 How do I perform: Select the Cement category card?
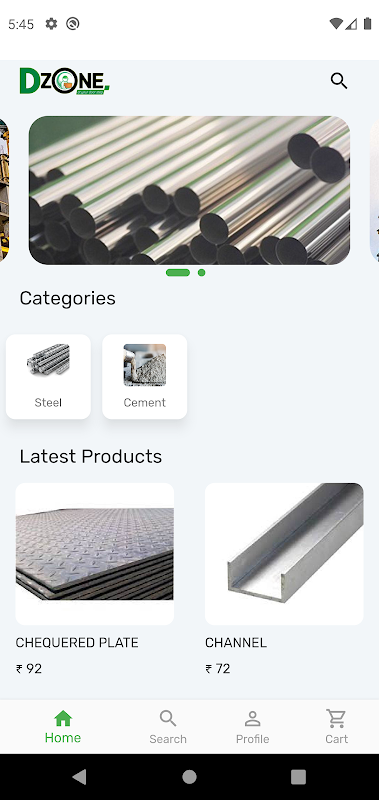(145, 377)
